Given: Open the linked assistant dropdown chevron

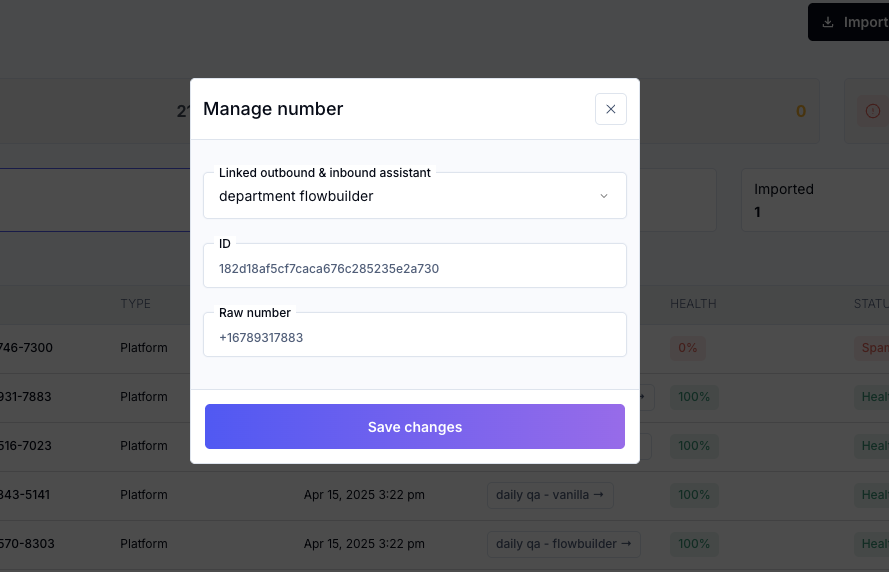Looking at the screenshot, I should point(604,196).
